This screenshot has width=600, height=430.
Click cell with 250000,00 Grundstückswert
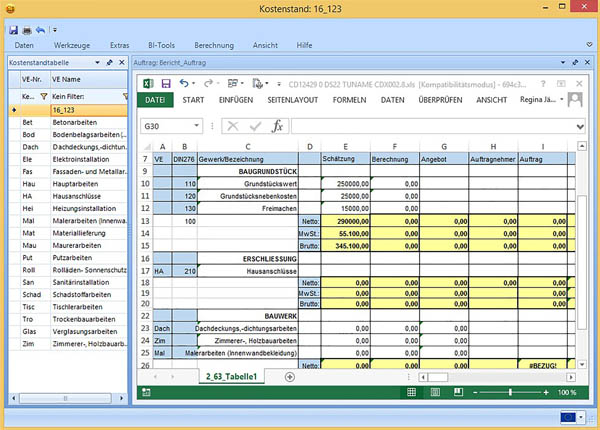[346, 184]
